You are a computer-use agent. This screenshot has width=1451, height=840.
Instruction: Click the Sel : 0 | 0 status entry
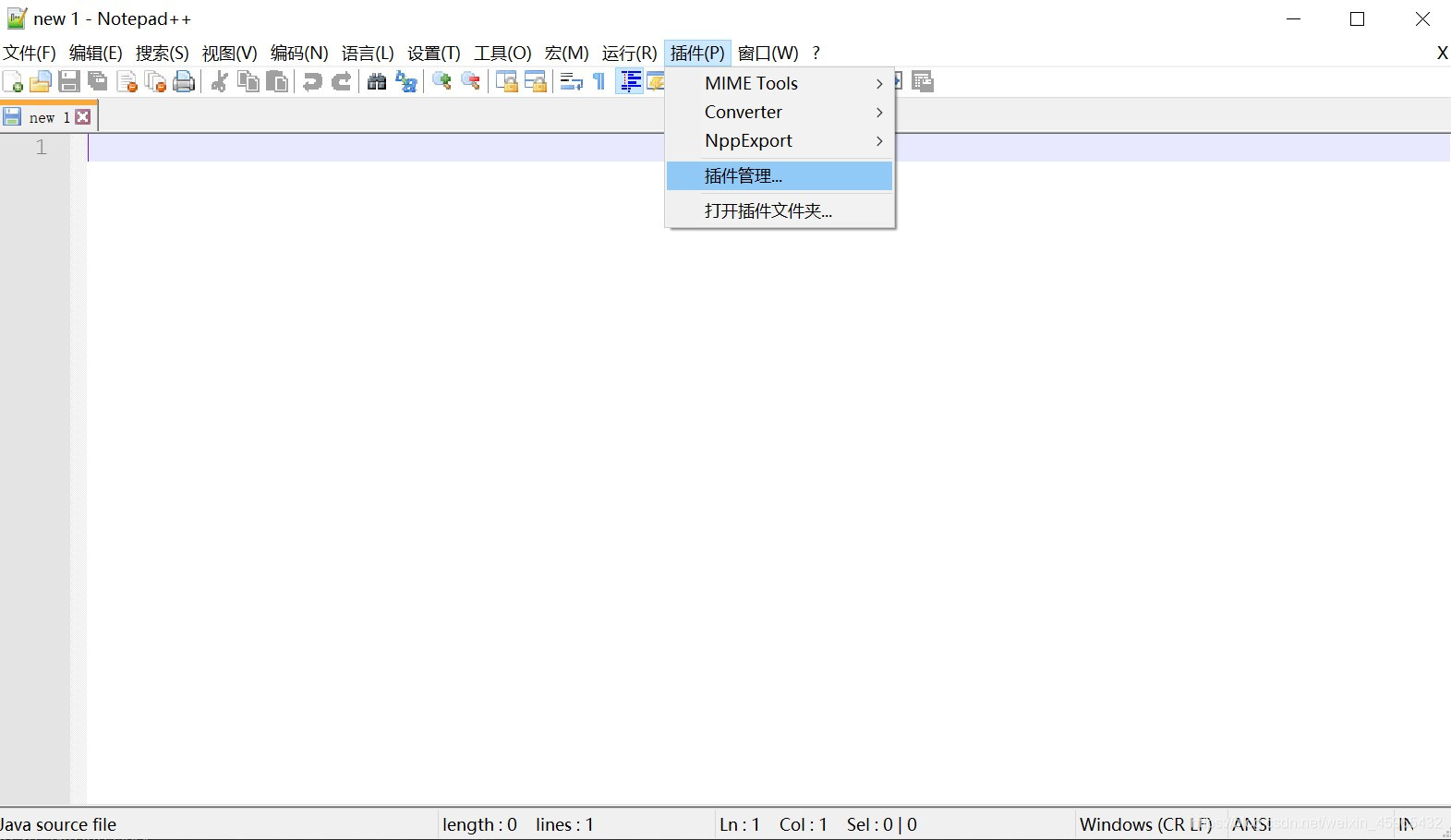[882, 824]
